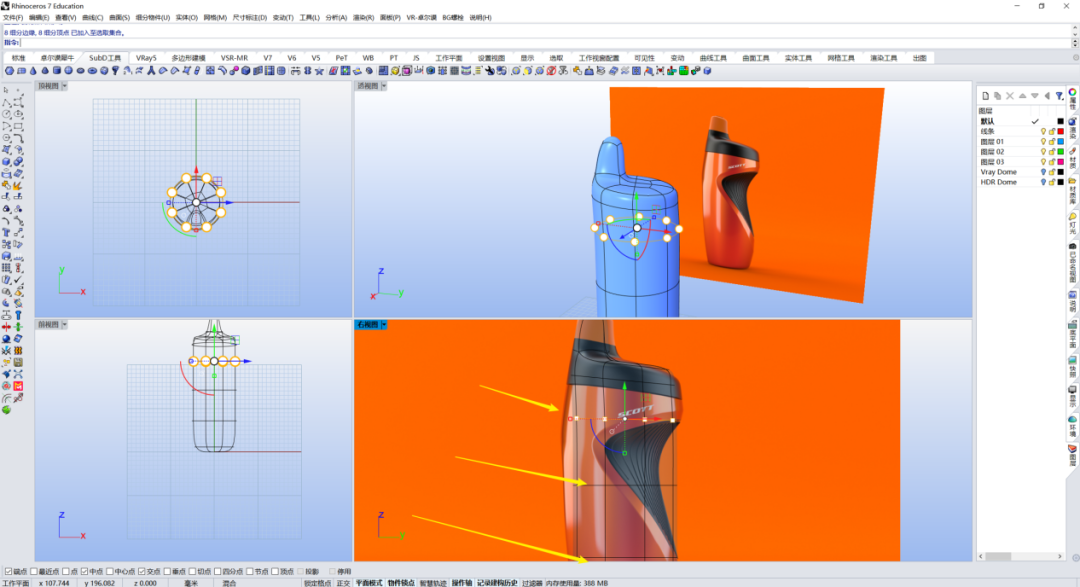Open the 前视图 viewport dropdown arrow

(65, 325)
